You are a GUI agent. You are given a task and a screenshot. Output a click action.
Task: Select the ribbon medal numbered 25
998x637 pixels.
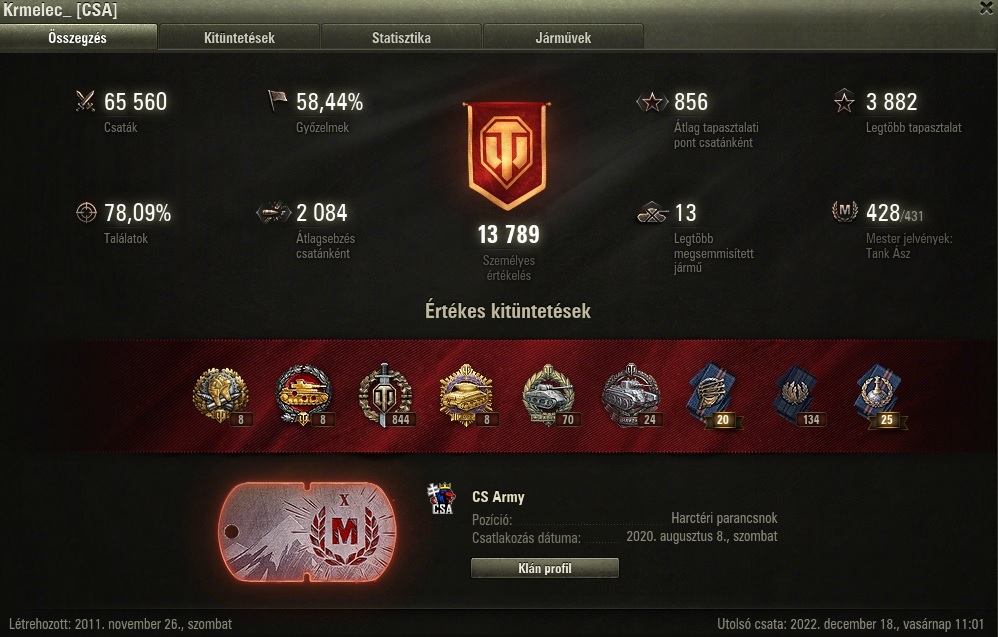880,395
